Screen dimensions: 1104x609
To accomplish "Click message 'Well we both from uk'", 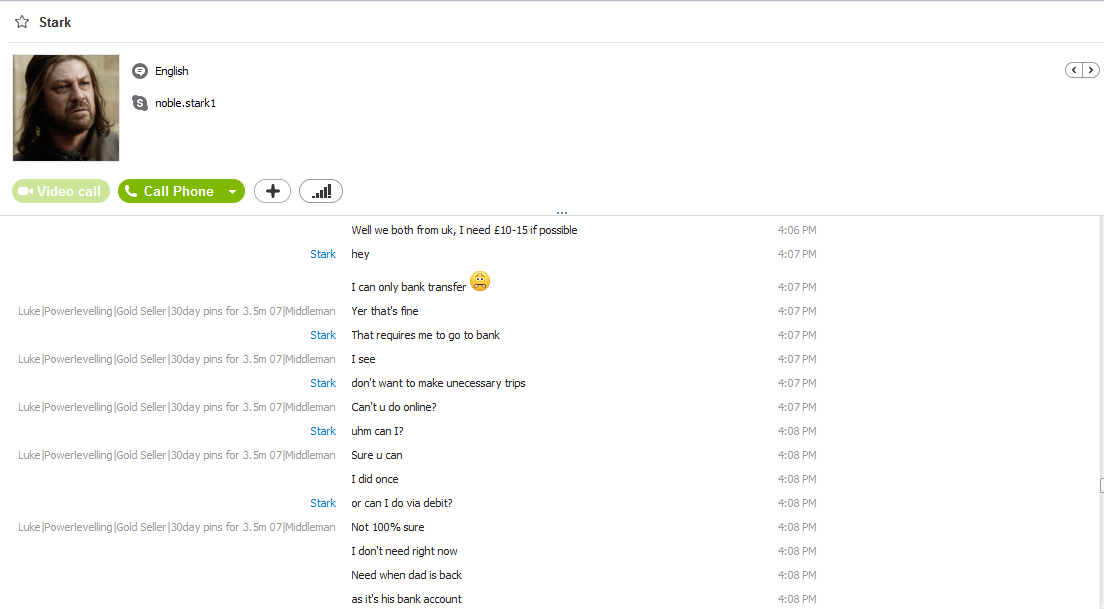I will click(x=464, y=230).
